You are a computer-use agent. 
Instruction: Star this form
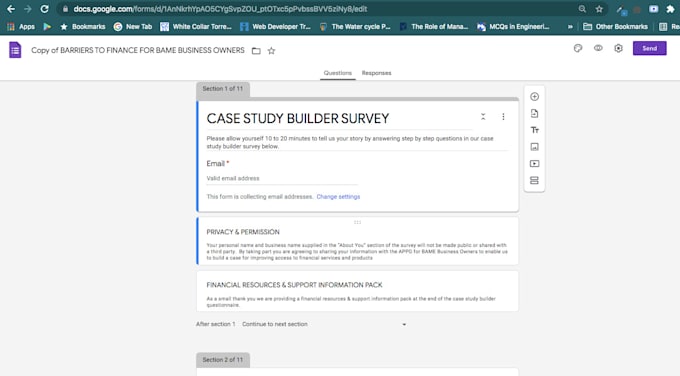click(x=271, y=51)
